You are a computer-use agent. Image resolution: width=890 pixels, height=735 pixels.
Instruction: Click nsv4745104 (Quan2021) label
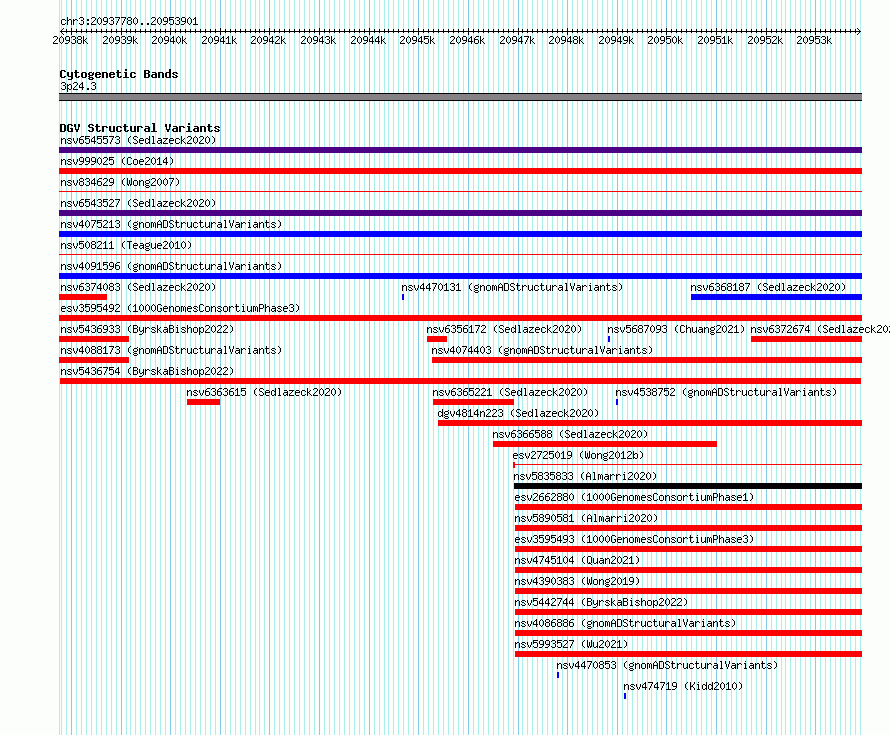pos(577,560)
